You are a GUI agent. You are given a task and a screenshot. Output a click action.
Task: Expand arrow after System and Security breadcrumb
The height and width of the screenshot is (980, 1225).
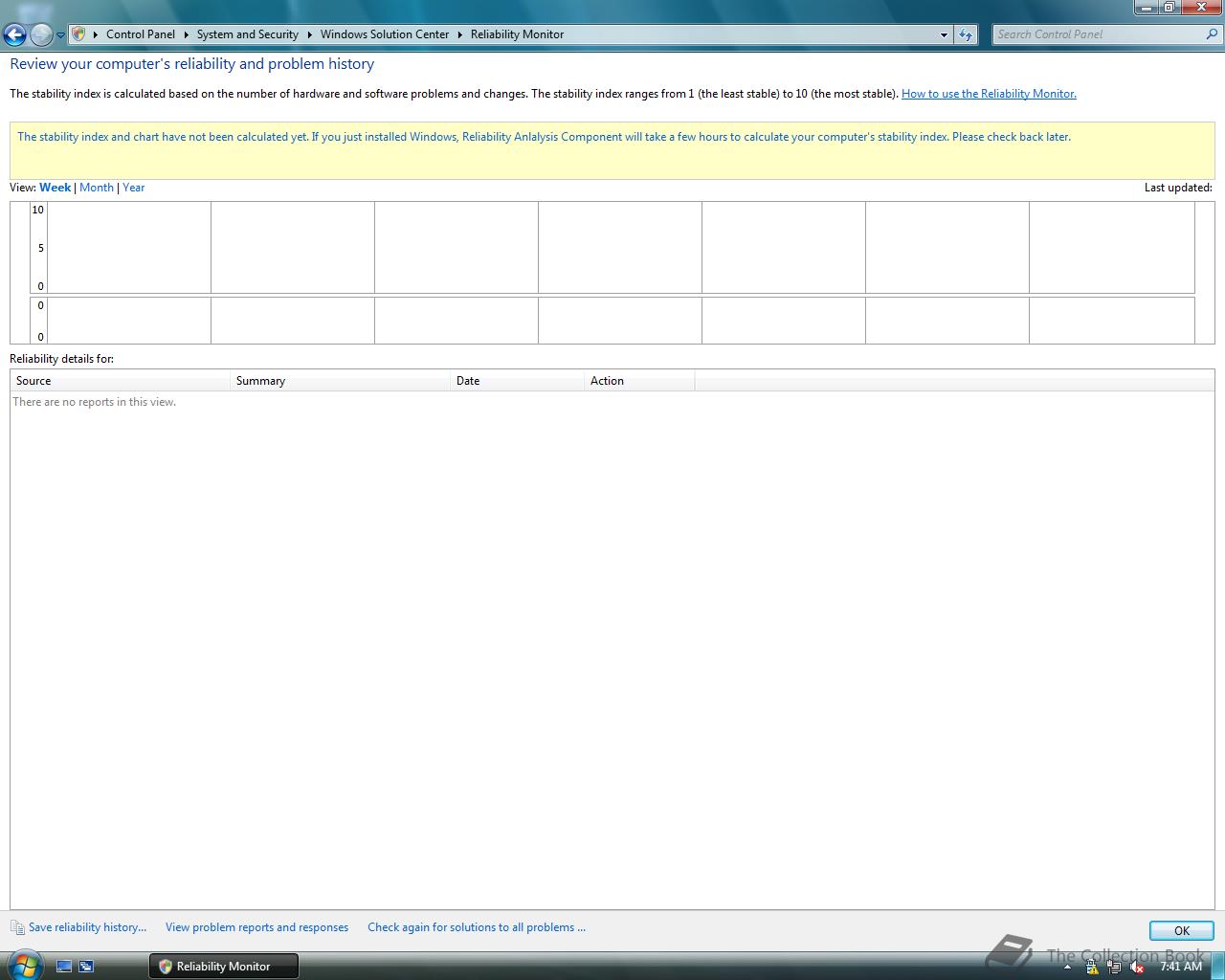click(310, 34)
